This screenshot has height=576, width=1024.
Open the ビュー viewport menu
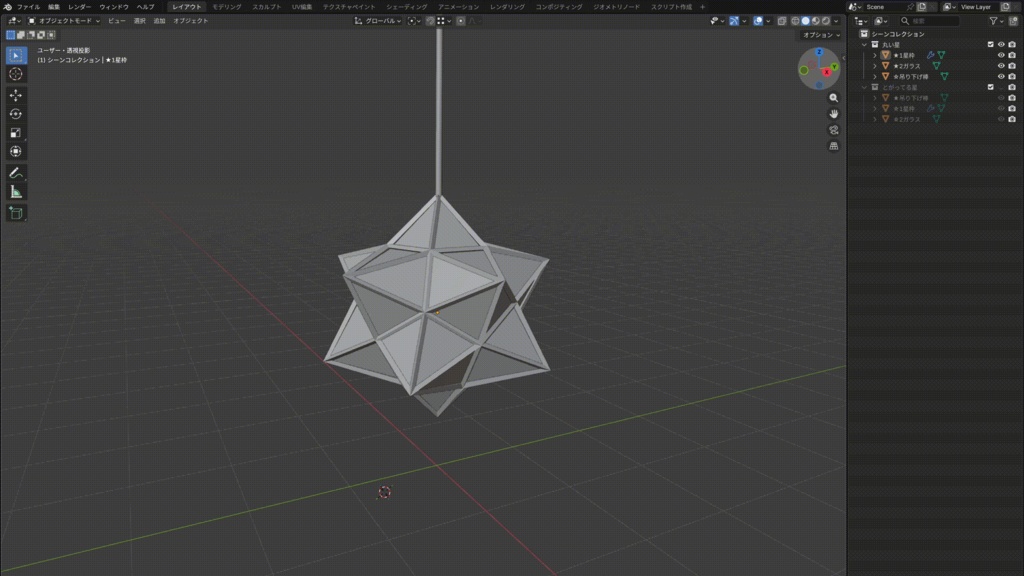(117, 21)
